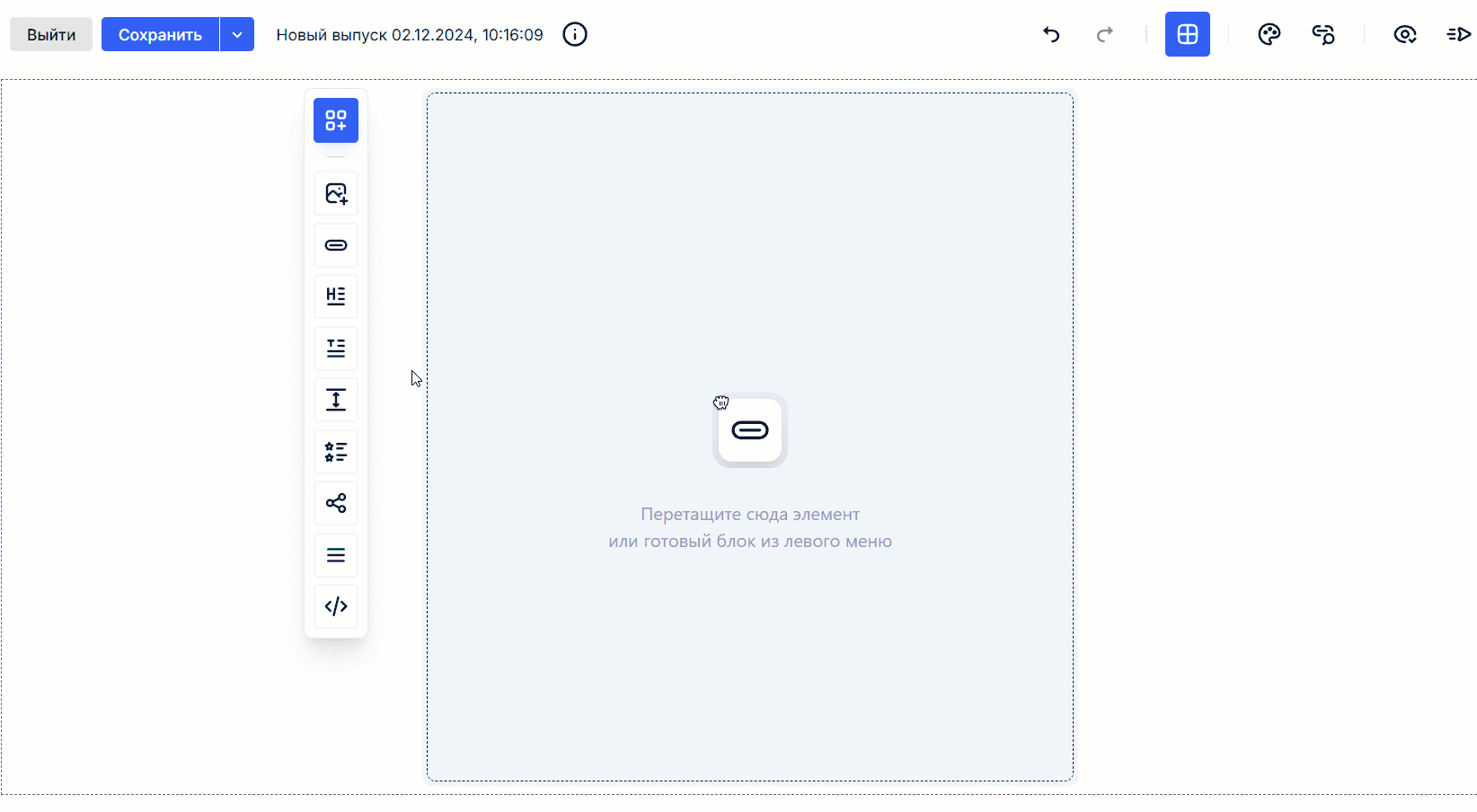Image resolution: width=1477 pixels, height=812 pixels.
Task: Expand the save options dropdown arrow
Action: 237,35
